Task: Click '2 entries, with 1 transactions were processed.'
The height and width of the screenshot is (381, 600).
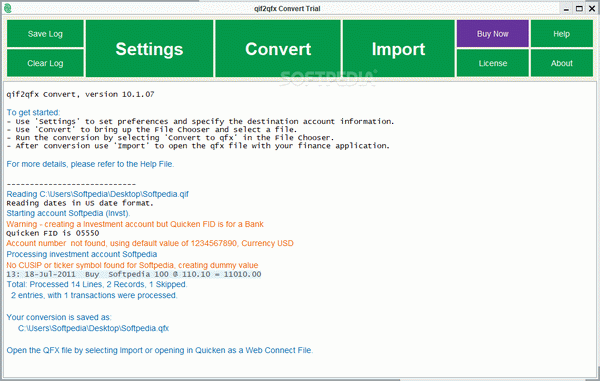Action: pyautogui.click(x=94, y=295)
